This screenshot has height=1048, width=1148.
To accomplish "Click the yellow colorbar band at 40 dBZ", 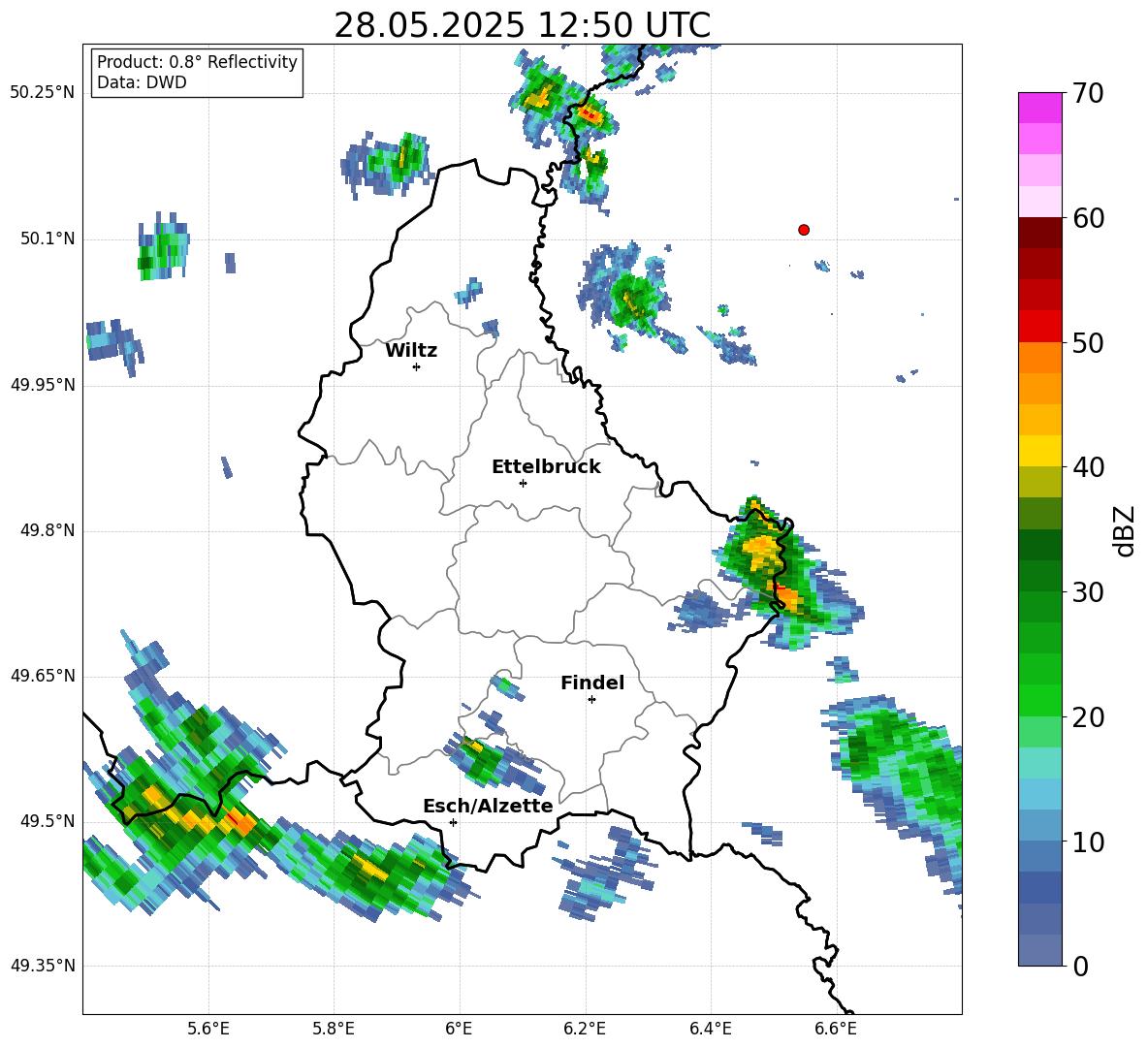I will (x=1039, y=451).
